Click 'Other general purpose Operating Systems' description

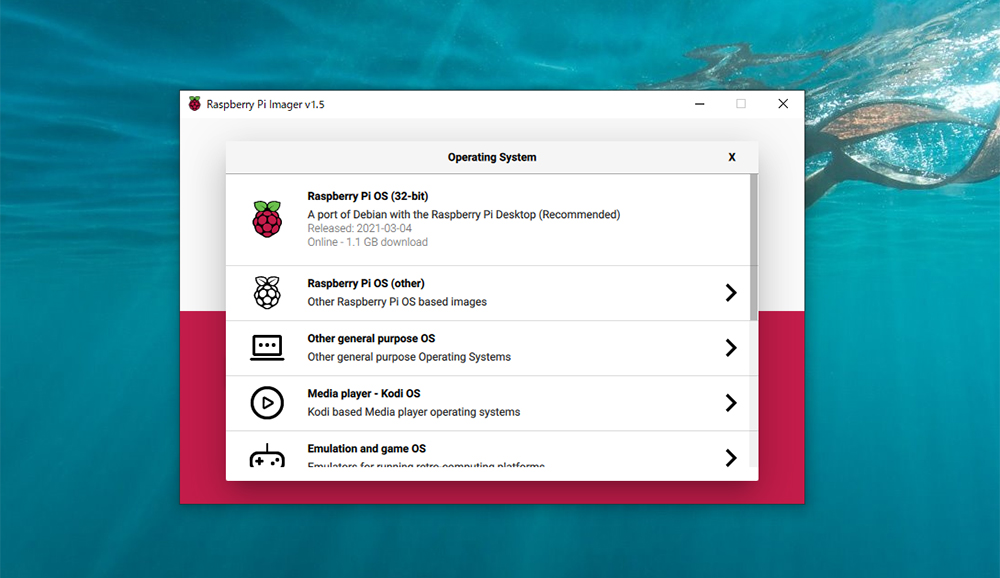[409, 357]
